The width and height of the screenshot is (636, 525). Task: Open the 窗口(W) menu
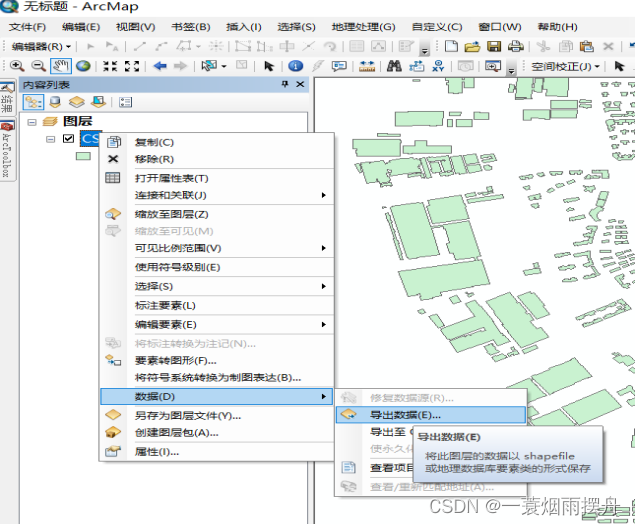click(500, 27)
